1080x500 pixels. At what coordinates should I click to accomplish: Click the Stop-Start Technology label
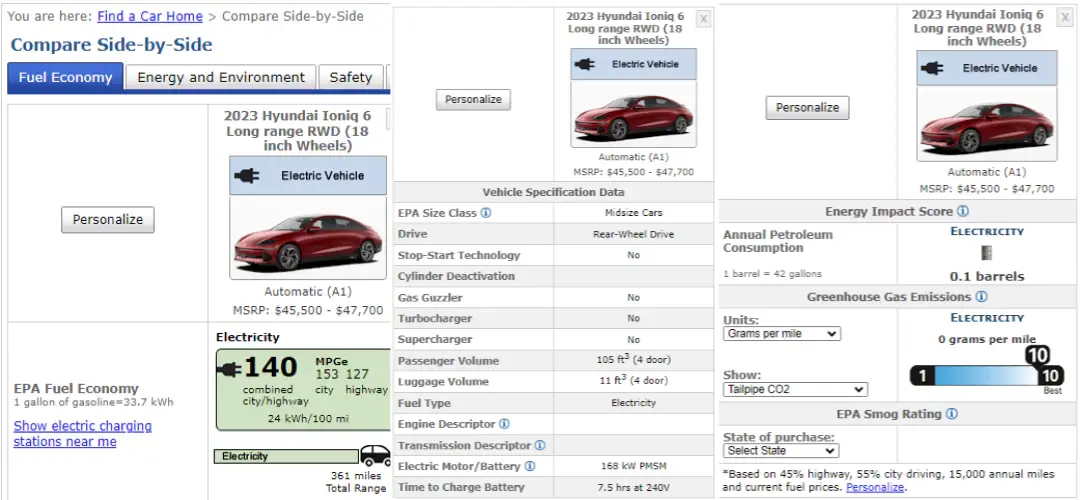coord(459,255)
